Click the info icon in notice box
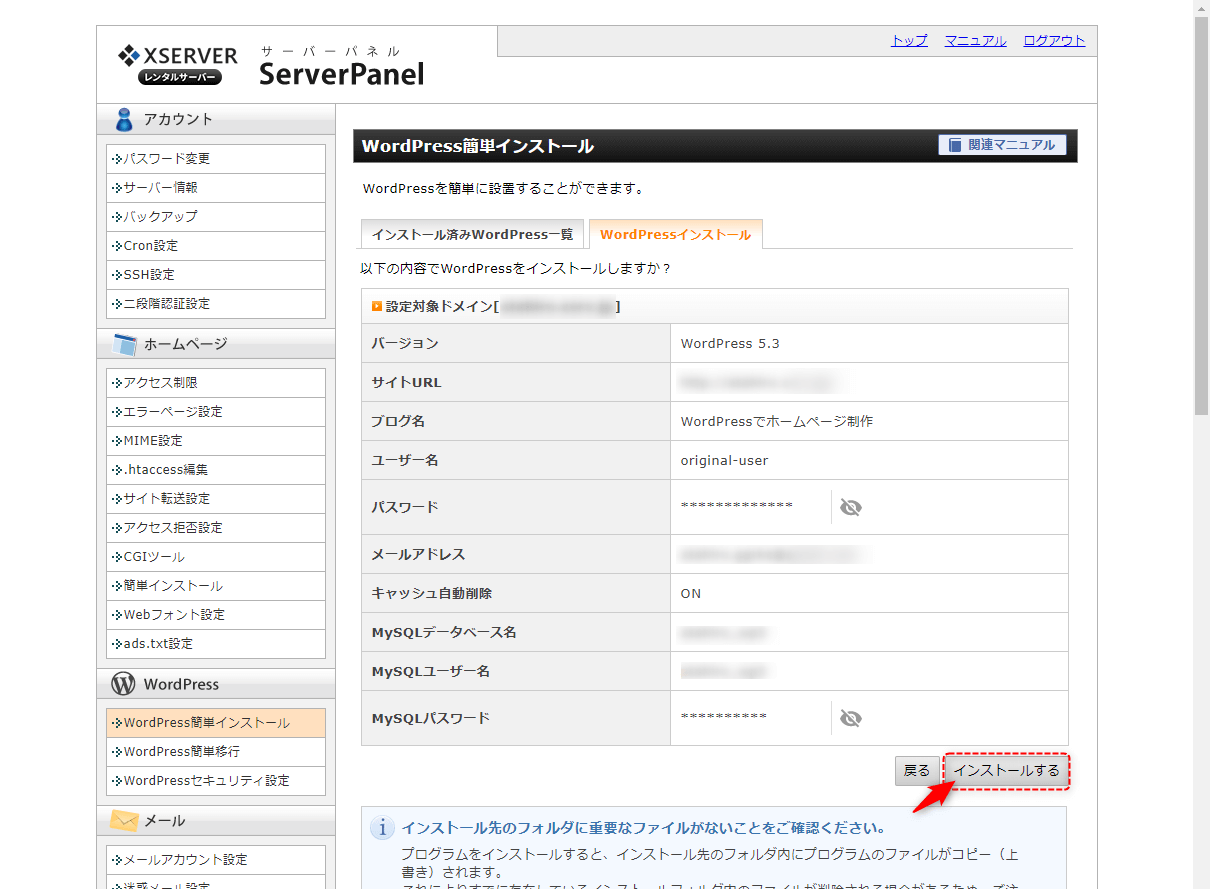Viewport: 1210px width, 889px height. click(382, 828)
